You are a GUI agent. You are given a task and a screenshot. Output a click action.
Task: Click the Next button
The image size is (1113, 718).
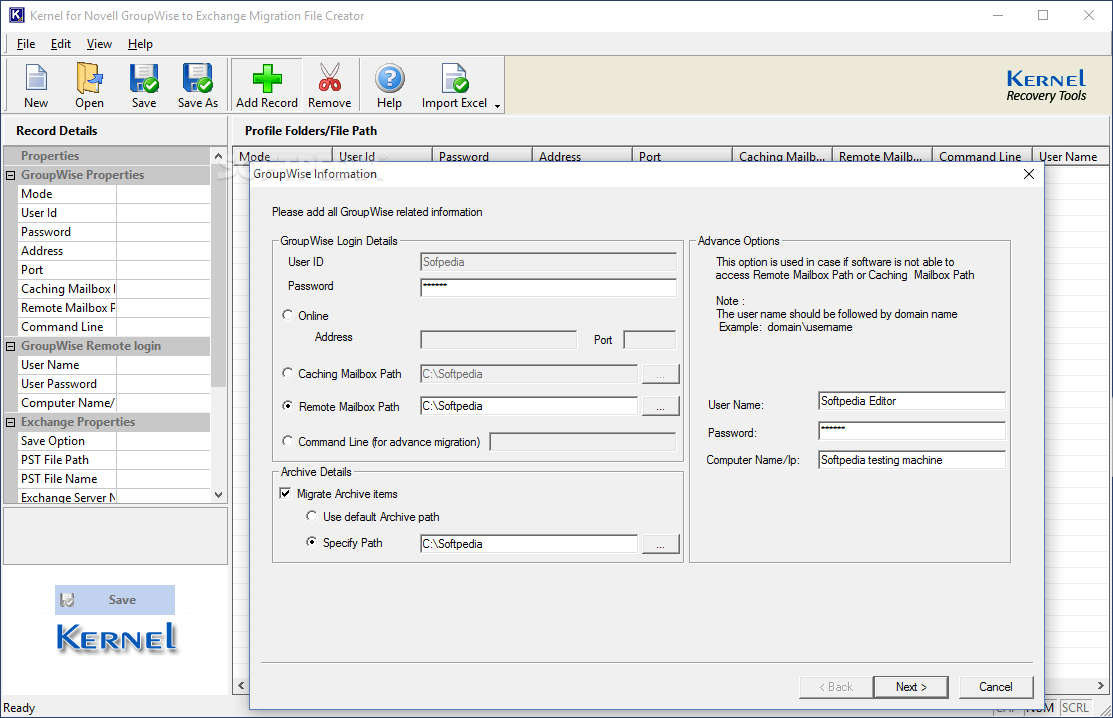tap(911, 687)
